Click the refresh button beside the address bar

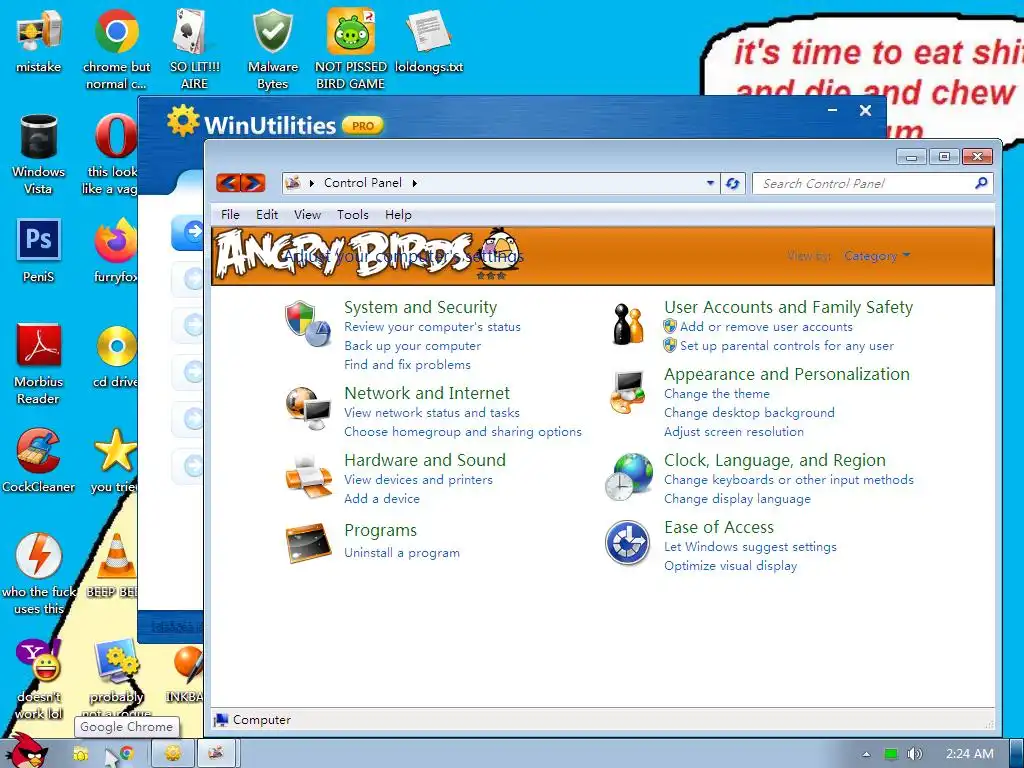point(733,184)
